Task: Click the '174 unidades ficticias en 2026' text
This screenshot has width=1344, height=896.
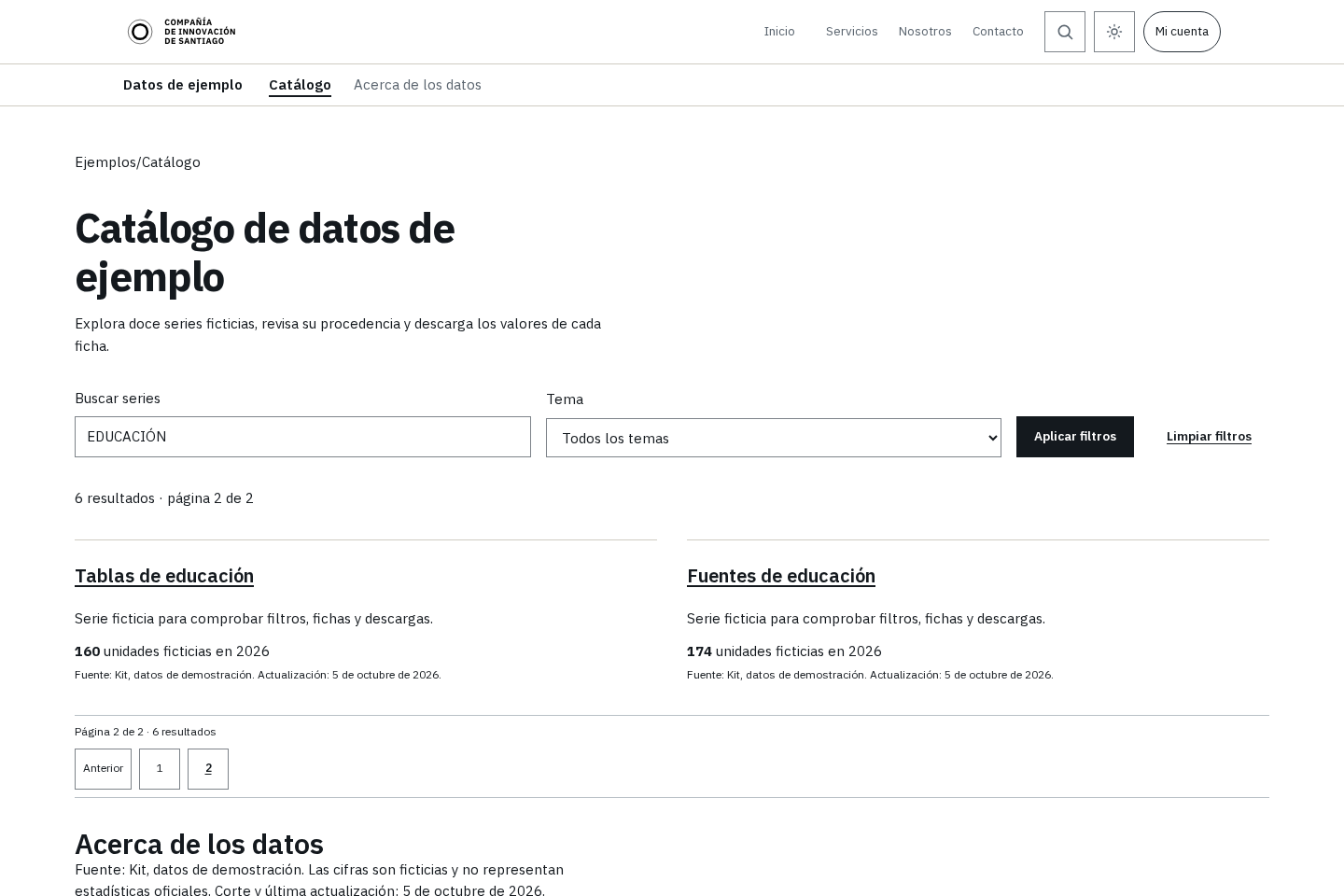Action: [x=784, y=651]
